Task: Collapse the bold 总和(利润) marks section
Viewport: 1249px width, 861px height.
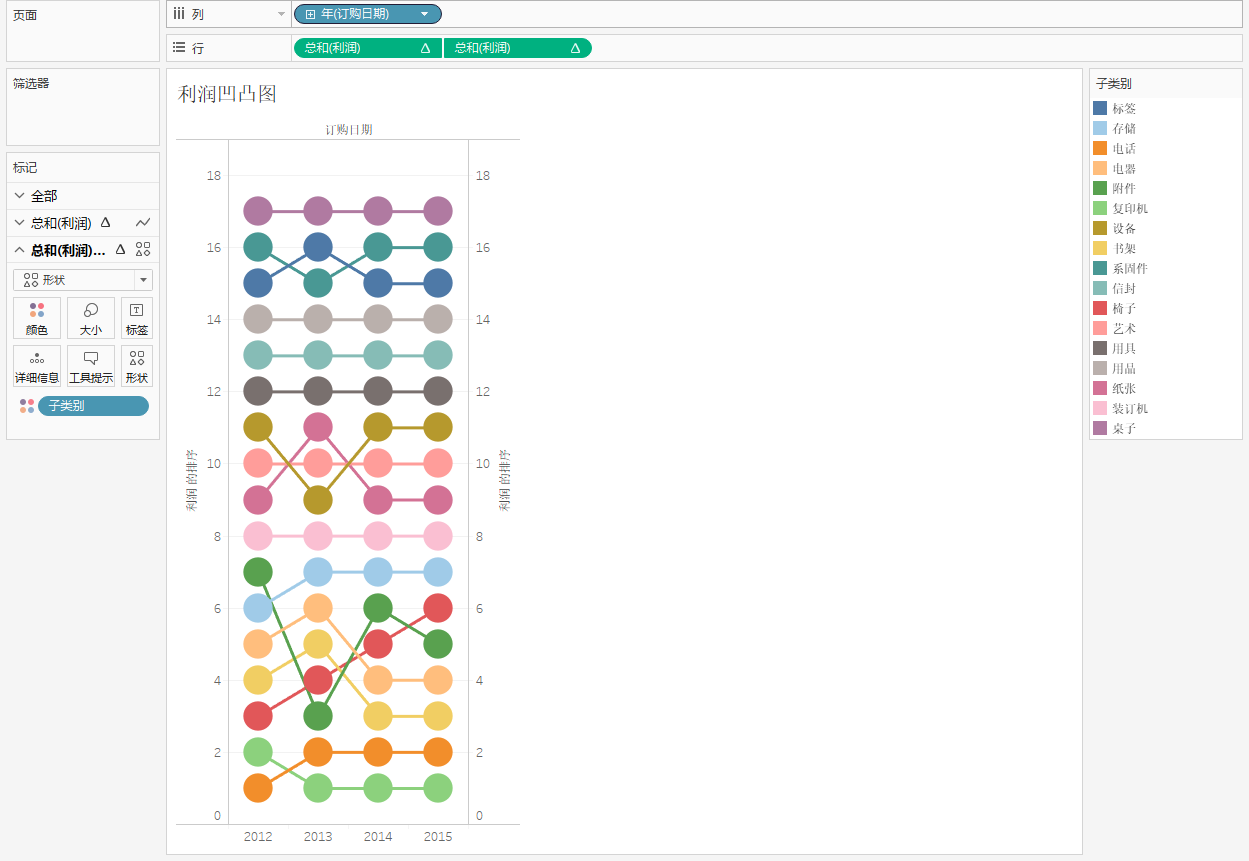Action: 20,250
